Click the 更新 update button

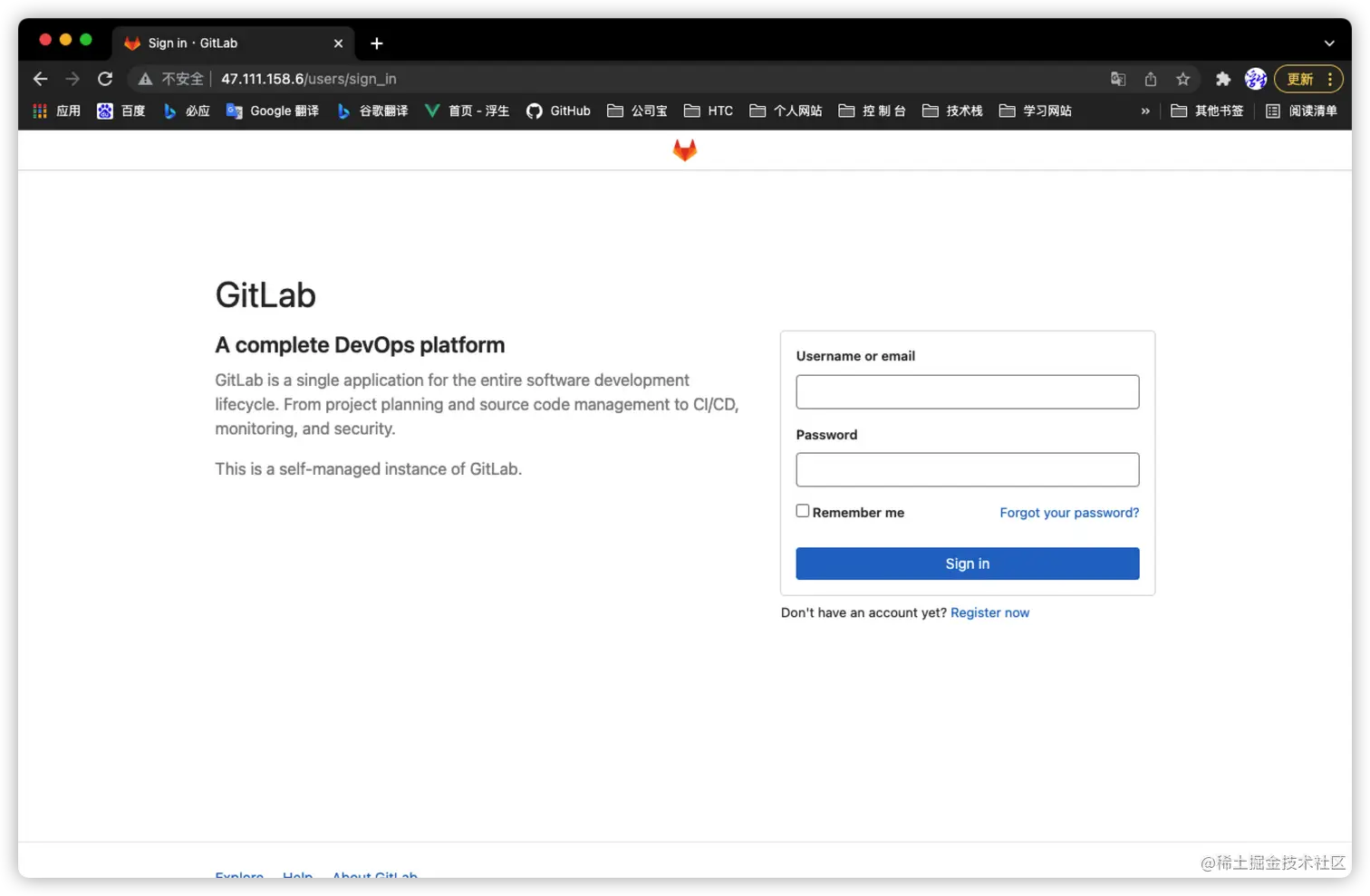pyautogui.click(x=1300, y=79)
